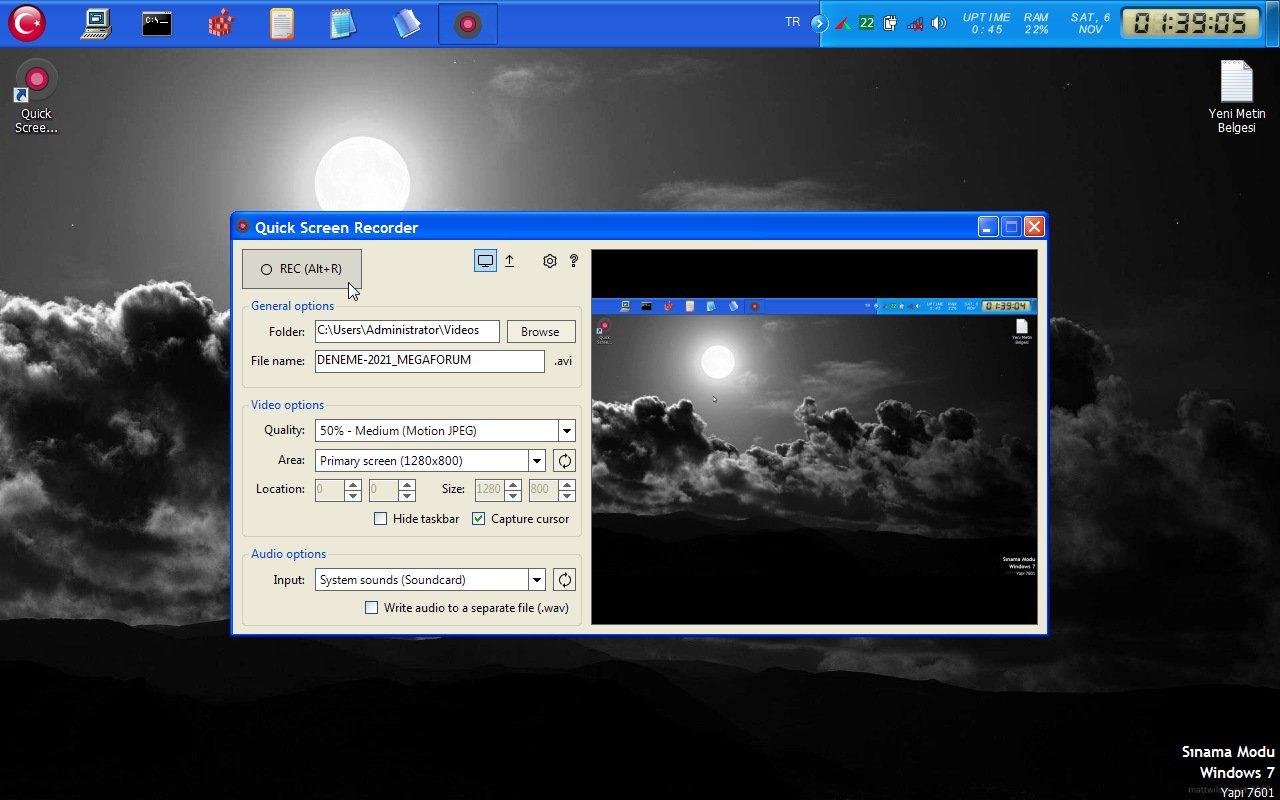Screen dimensions: 1280x800
Task: Open the red cubes taskbar icon
Action: tap(221, 24)
